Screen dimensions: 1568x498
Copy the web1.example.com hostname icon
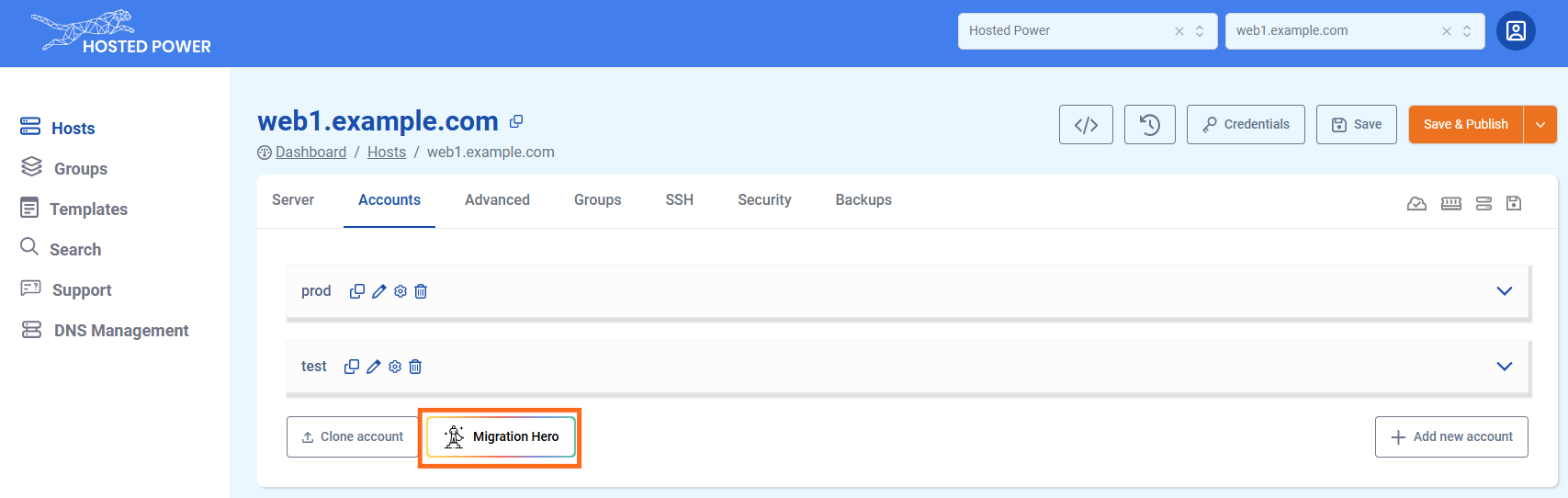pyautogui.click(x=516, y=121)
